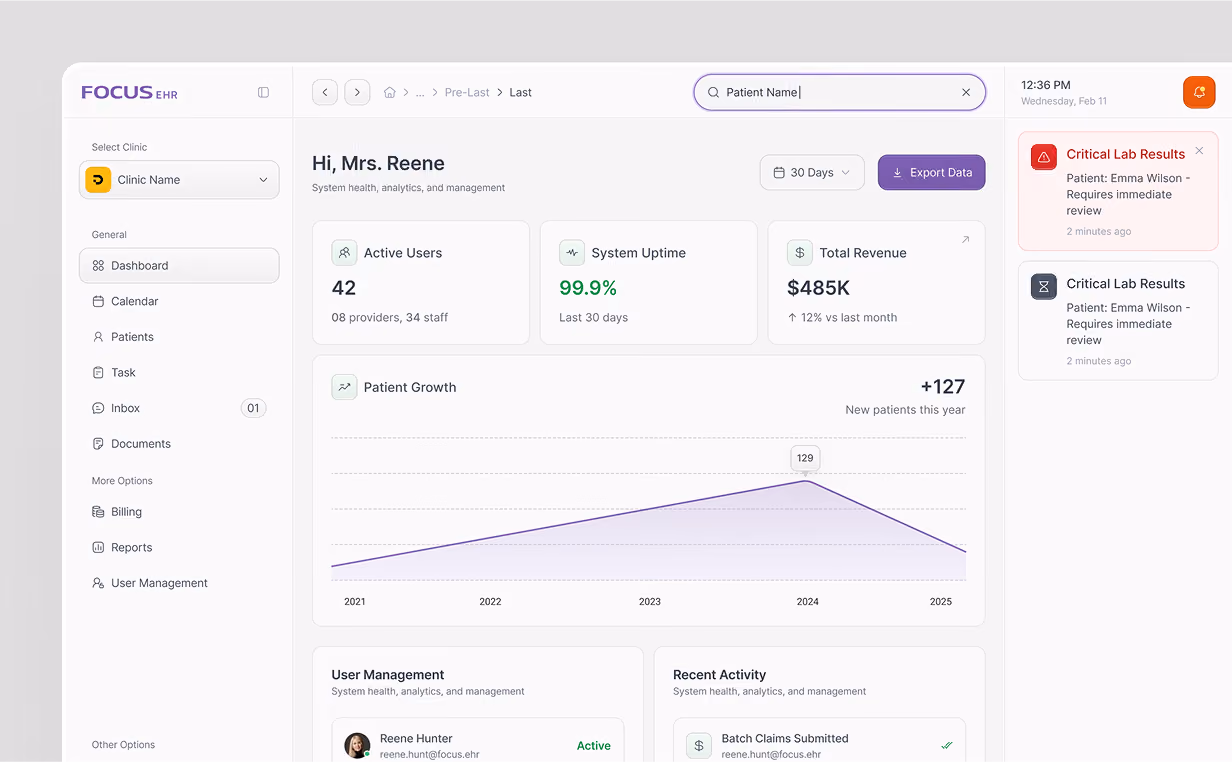
Task: Expand the collapsed breadcrumb ellipsis
Action: point(420,92)
